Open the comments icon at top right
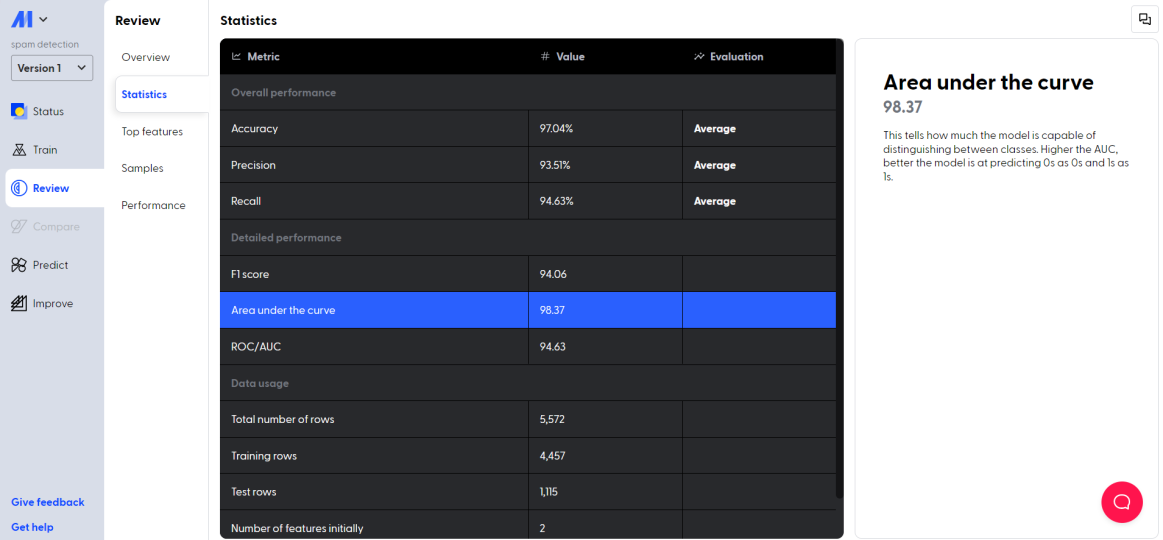This screenshot has width=1163, height=540. tap(1144, 19)
